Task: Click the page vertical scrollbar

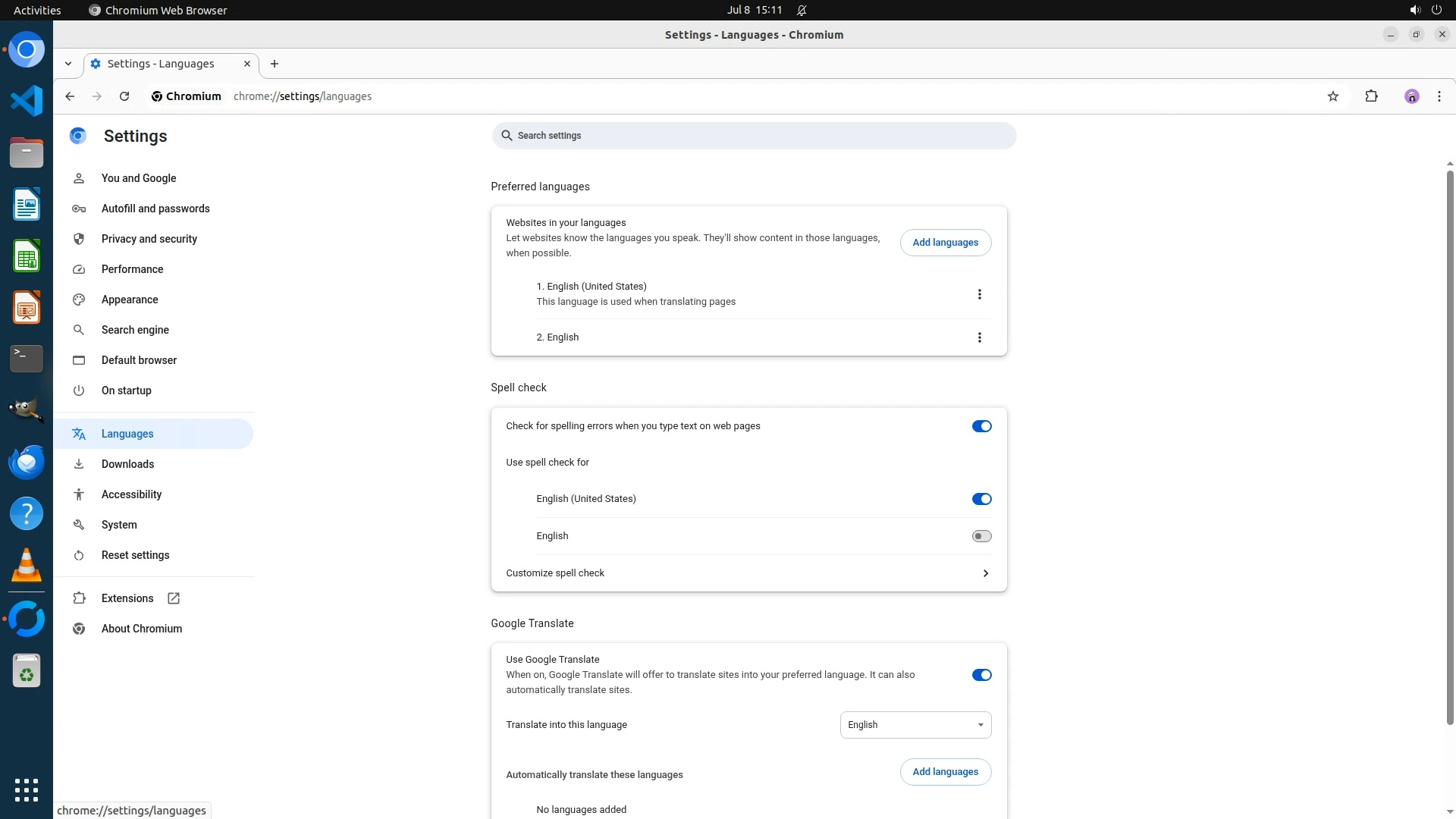Action: pos(1449,447)
